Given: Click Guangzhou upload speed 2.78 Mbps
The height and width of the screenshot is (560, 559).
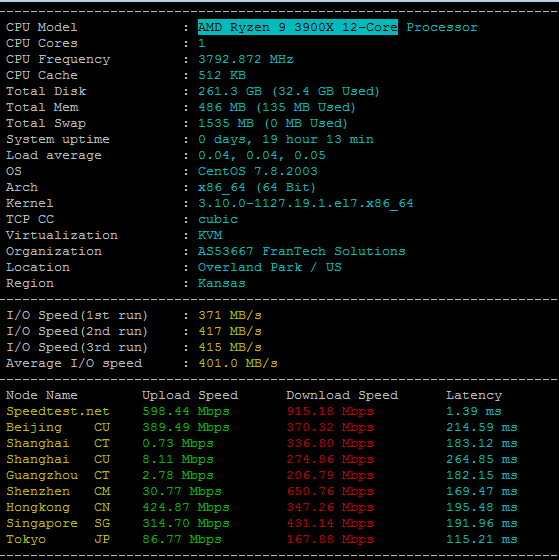Looking at the screenshot, I should [x=178, y=475].
